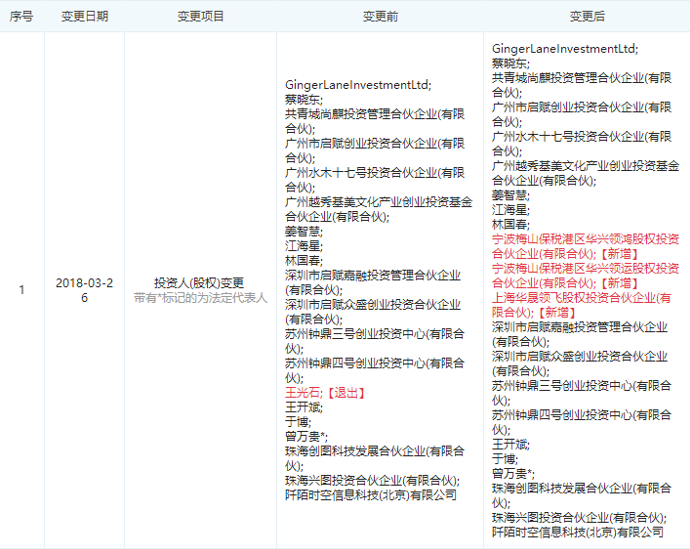
Task: Click 苏州钟鼎三号创业投资中心 in 变更前 column
Action: 374,341
